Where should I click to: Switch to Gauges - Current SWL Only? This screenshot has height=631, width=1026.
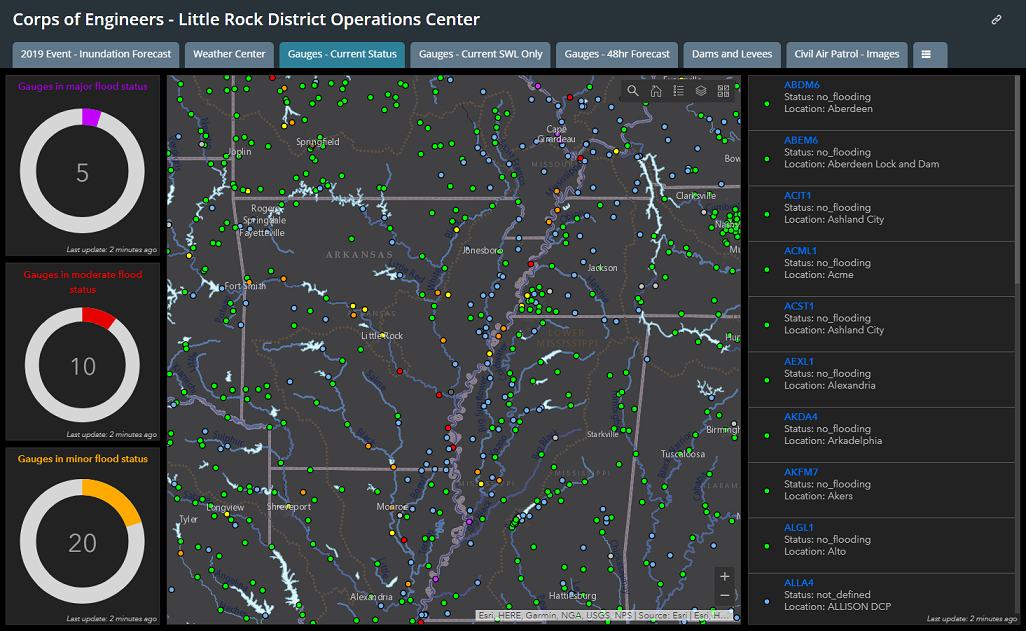coord(480,54)
